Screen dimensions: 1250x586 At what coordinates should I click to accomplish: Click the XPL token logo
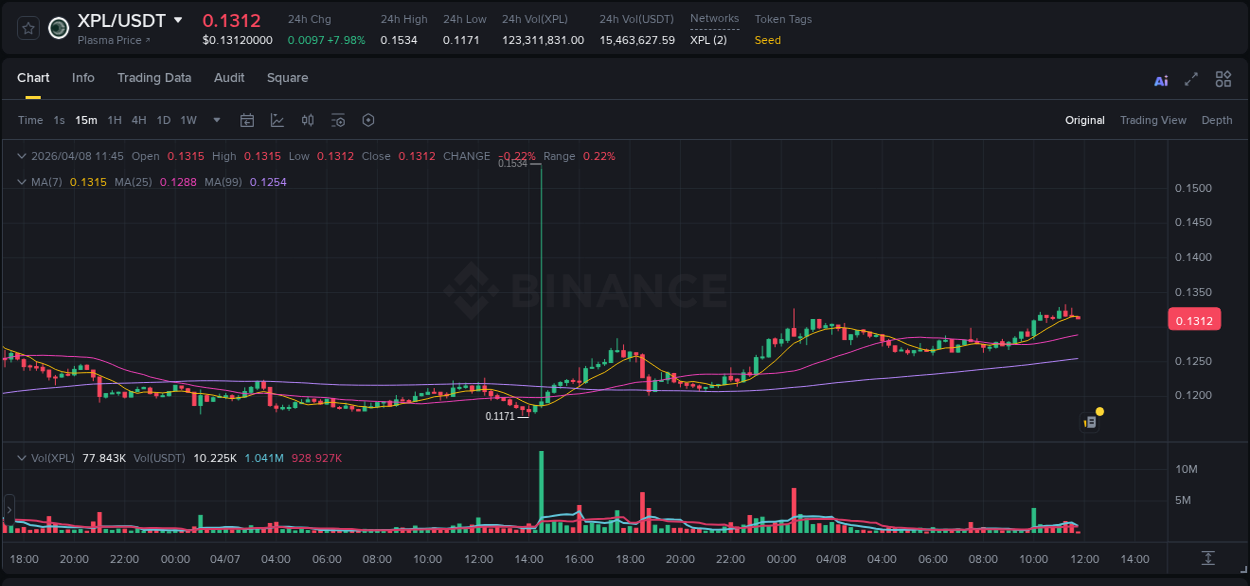(x=58, y=27)
